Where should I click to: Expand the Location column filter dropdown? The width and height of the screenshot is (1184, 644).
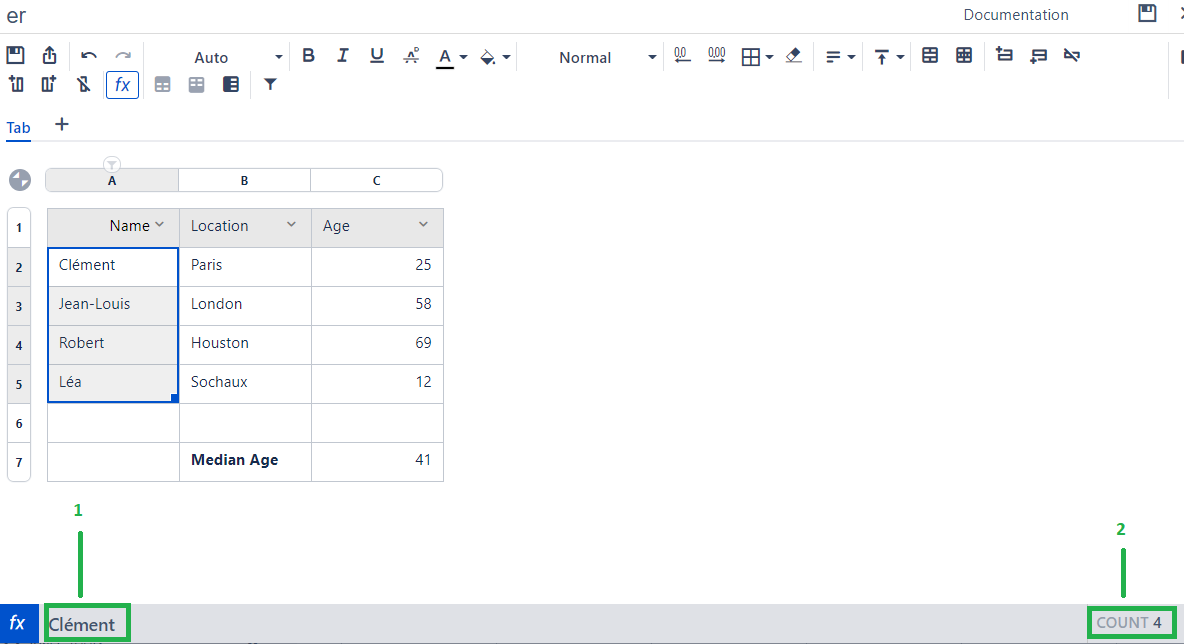pyautogui.click(x=292, y=225)
